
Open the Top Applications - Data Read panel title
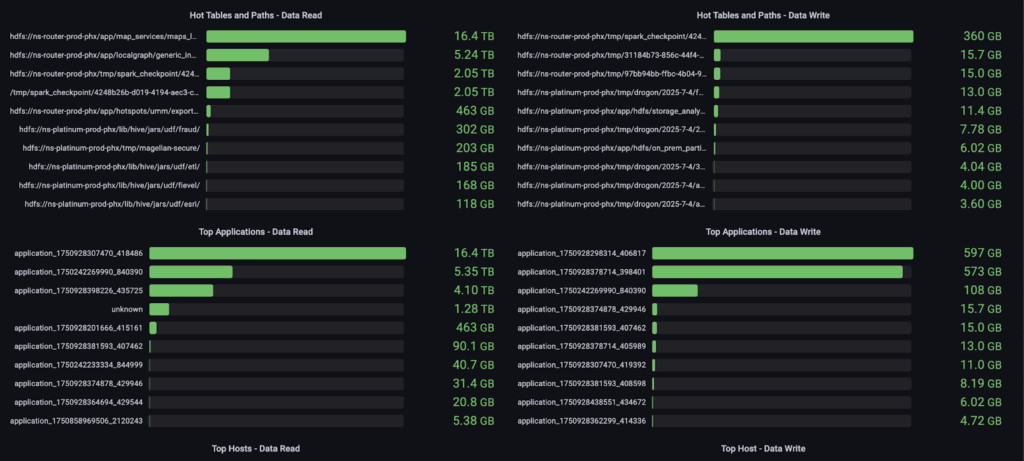click(256, 231)
